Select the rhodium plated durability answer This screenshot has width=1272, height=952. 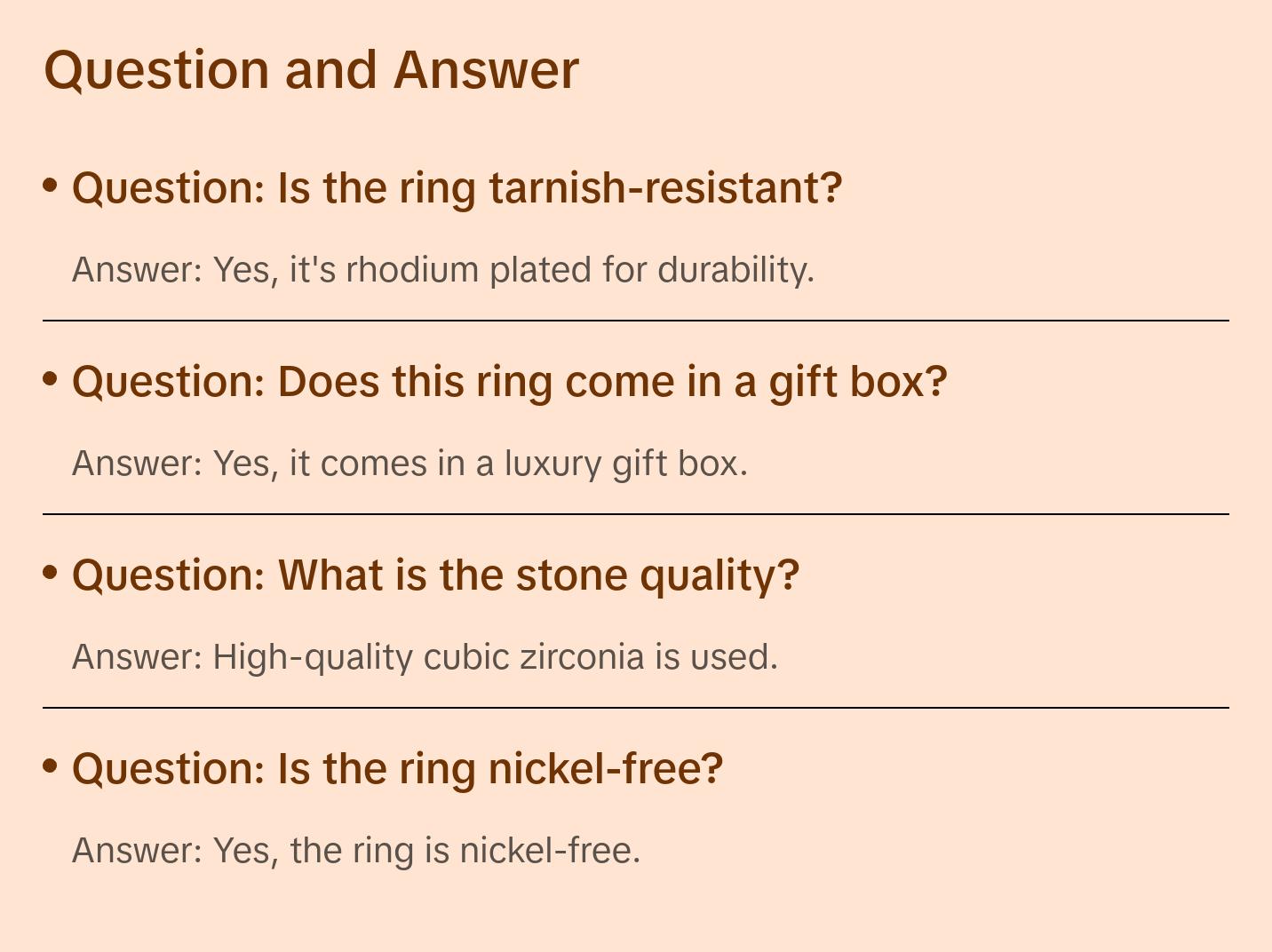pyautogui.click(x=442, y=270)
